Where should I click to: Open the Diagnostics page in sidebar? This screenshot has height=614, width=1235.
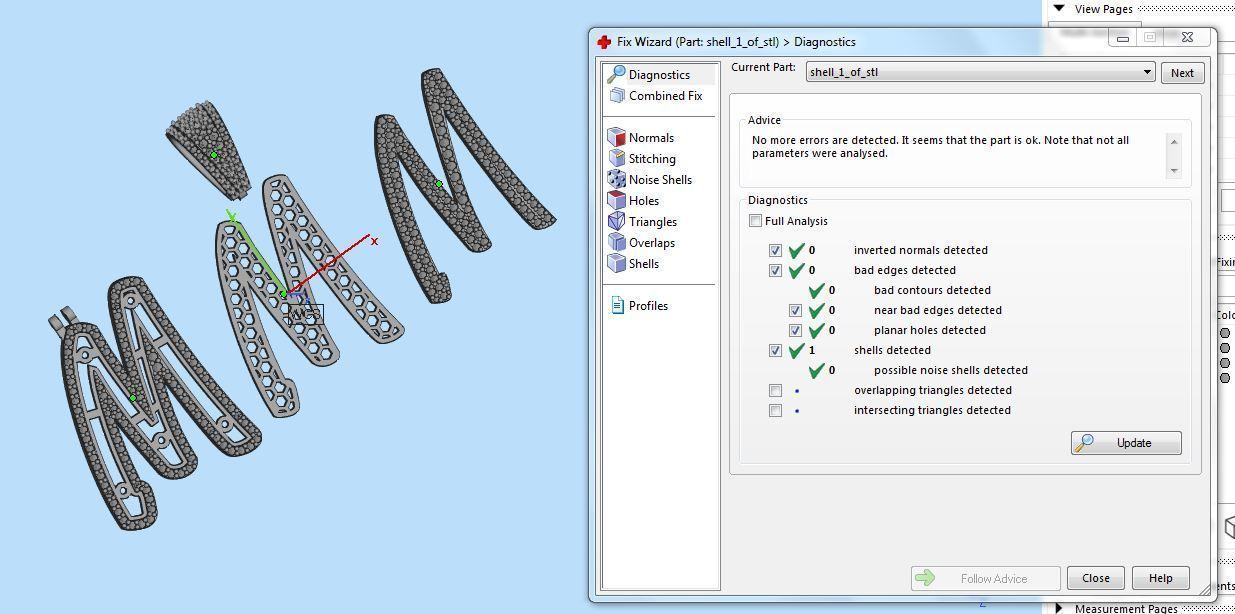pyautogui.click(x=659, y=75)
